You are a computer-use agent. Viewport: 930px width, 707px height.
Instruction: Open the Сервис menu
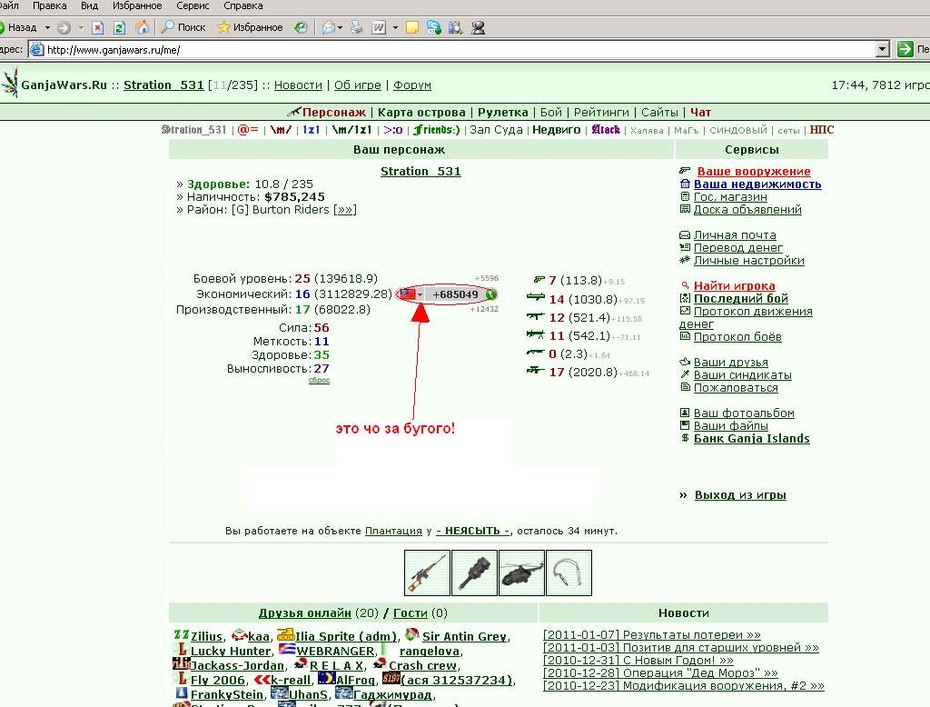pos(193,6)
